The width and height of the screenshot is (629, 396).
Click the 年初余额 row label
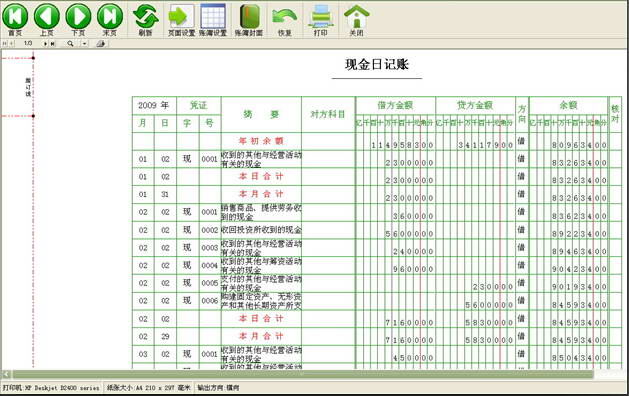click(x=261, y=141)
